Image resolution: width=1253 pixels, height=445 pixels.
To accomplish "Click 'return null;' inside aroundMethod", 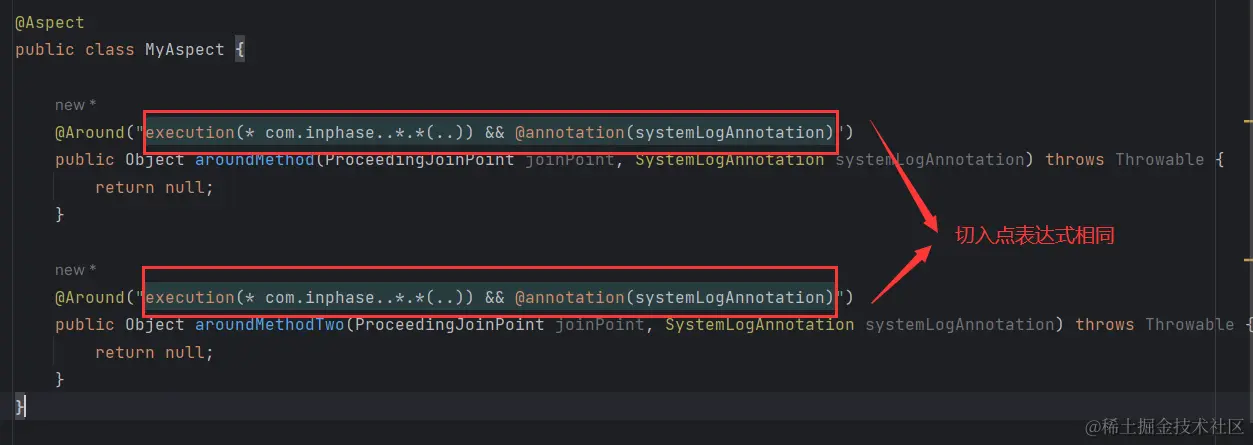I will 154,187.
